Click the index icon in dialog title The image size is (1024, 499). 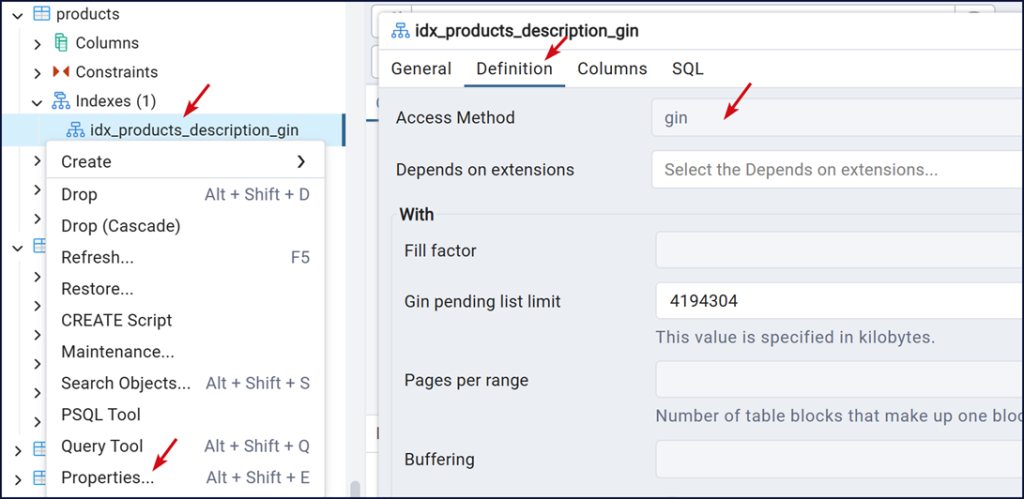pyautogui.click(x=400, y=31)
